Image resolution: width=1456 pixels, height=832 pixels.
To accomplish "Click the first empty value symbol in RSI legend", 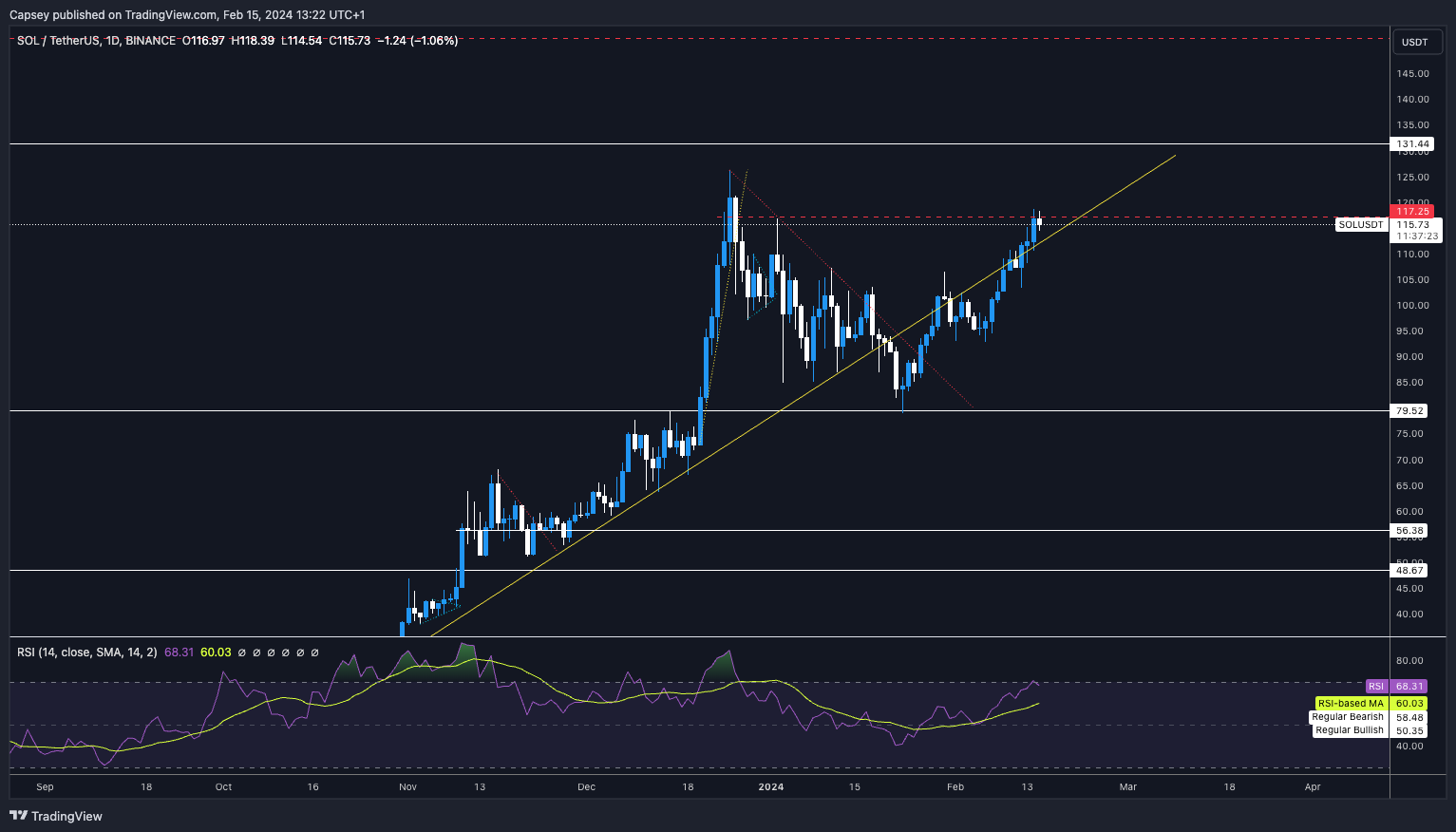I will click(x=241, y=652).
